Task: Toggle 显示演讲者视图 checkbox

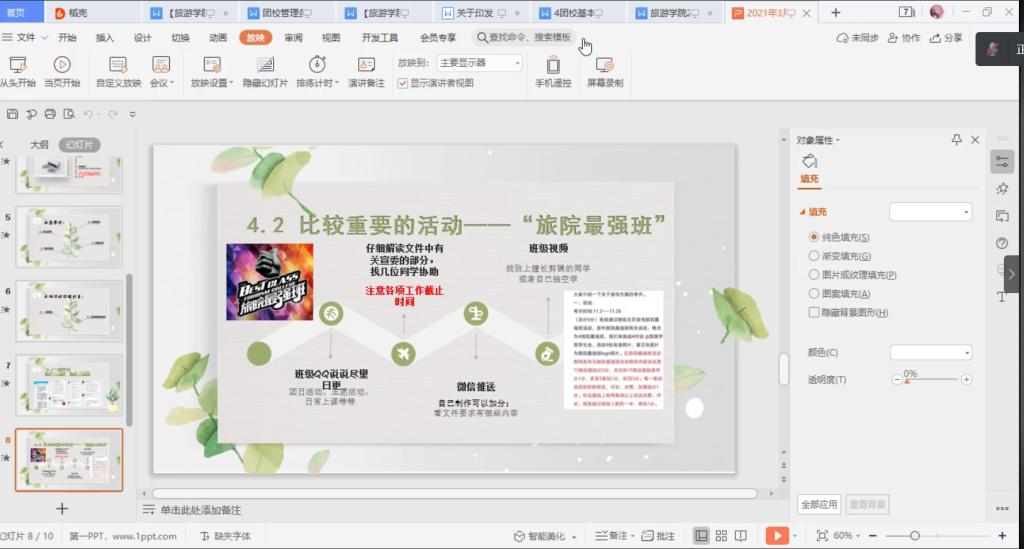Action: 403,83
